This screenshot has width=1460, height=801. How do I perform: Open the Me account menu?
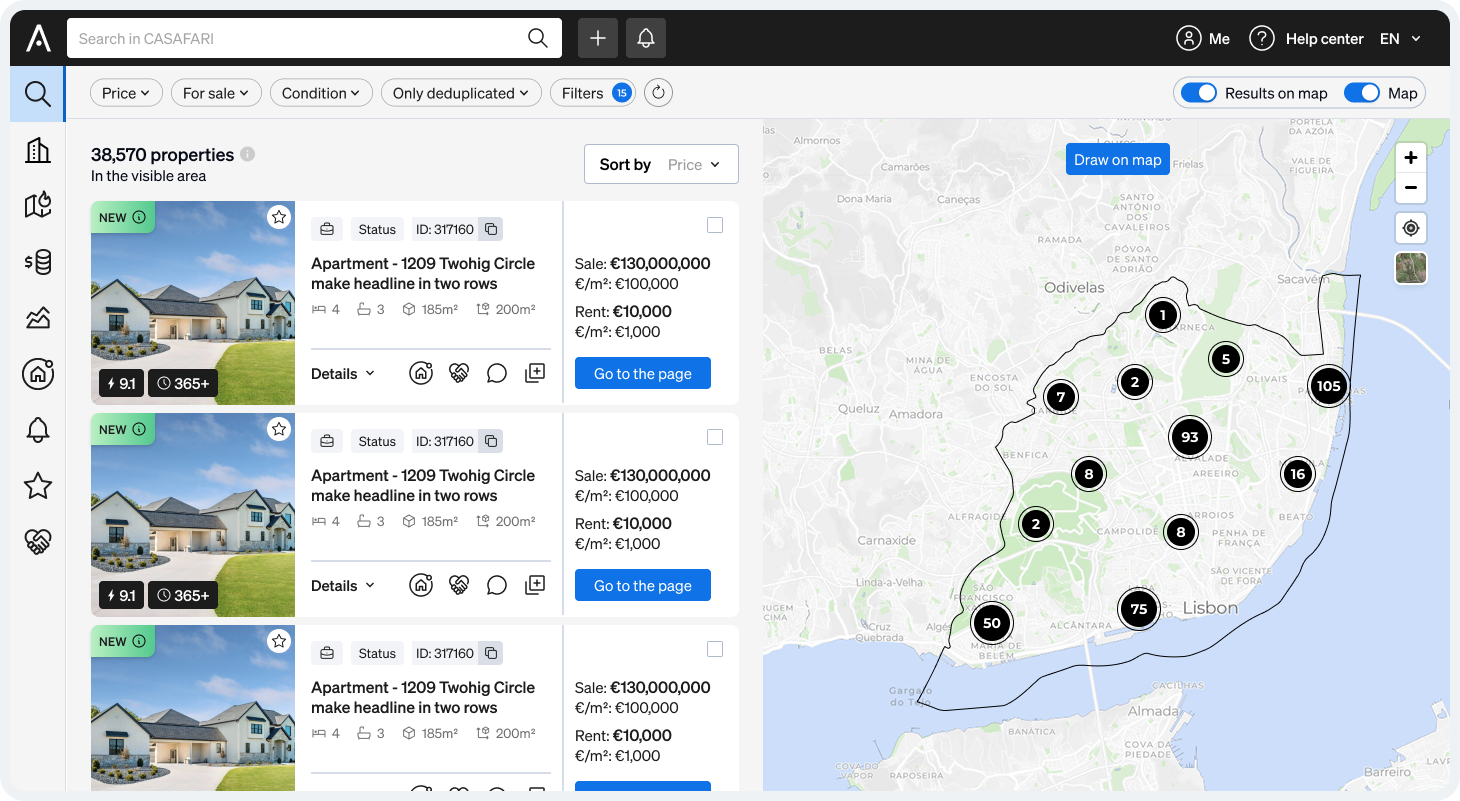pos(1203,38)
